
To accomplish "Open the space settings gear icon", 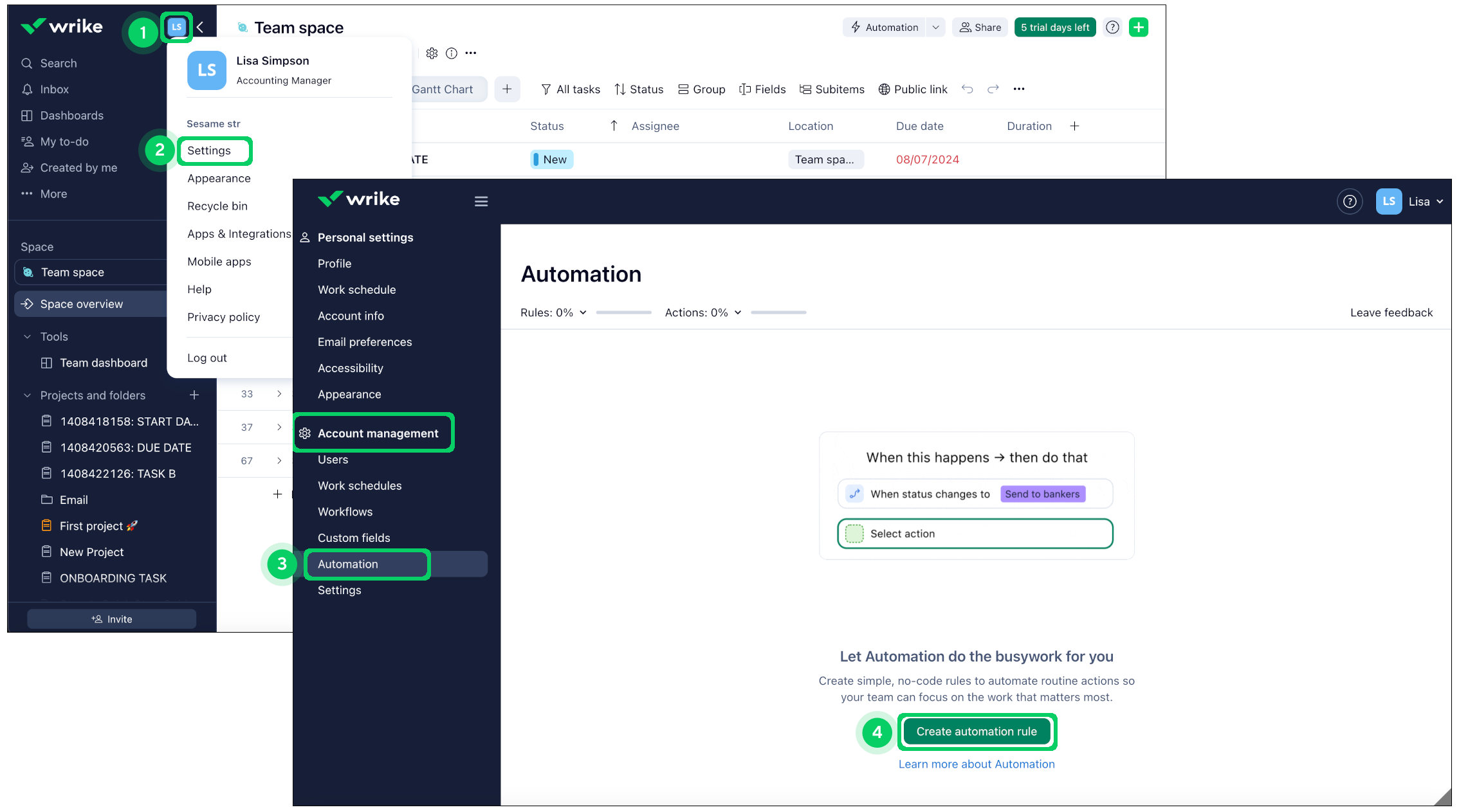I will 432,53.
